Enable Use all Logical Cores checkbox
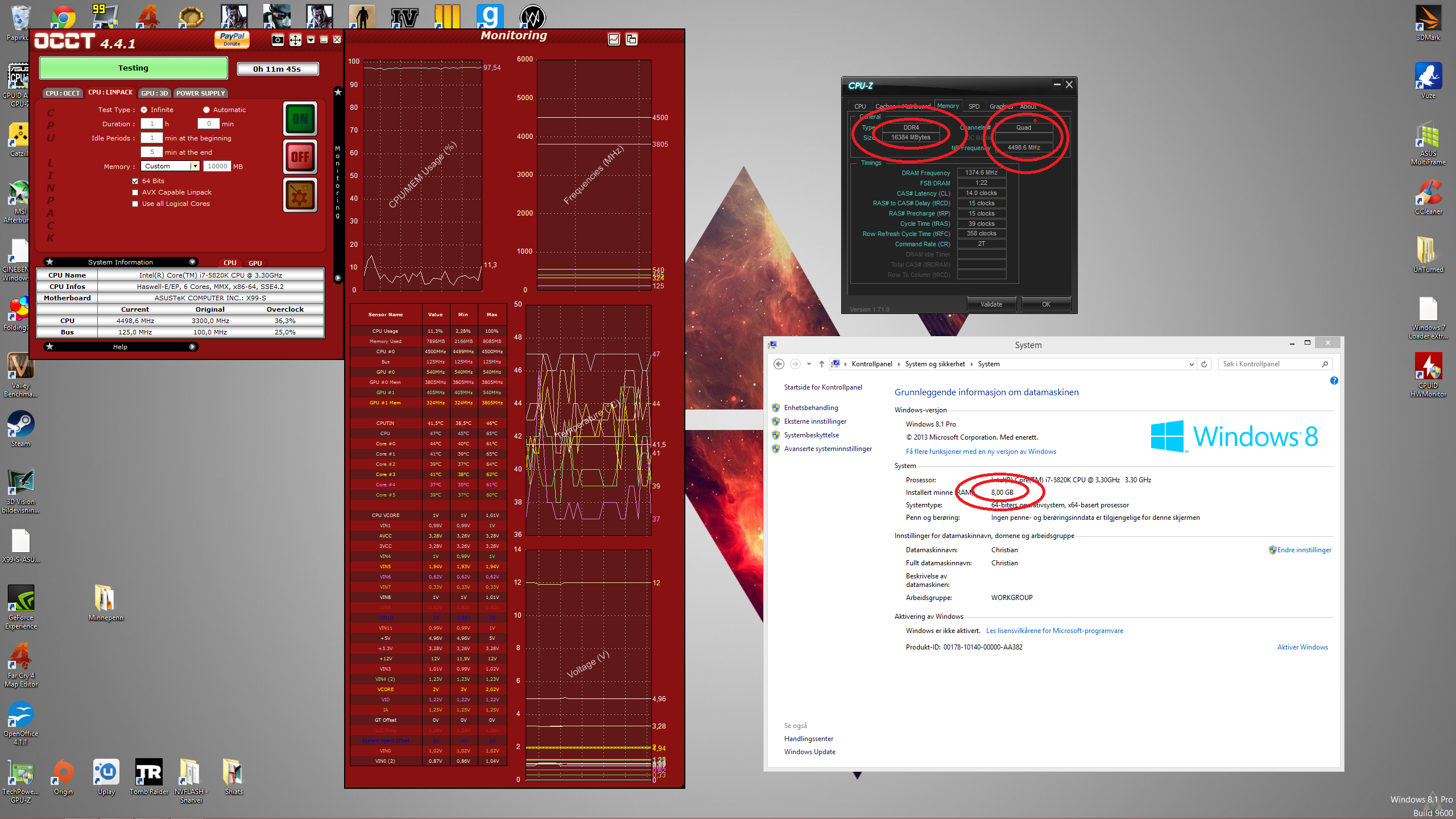The height and width of the screenshot is (819, 1456). point(135,204)
